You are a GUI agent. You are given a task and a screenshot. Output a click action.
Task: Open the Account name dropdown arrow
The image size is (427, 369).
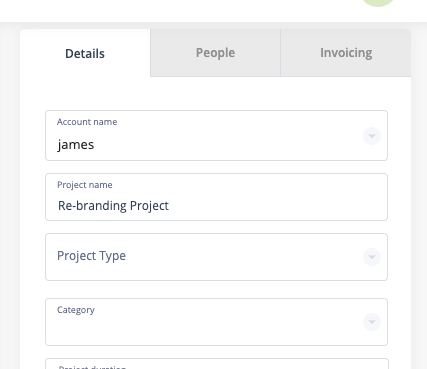click(x=372, y=136)
